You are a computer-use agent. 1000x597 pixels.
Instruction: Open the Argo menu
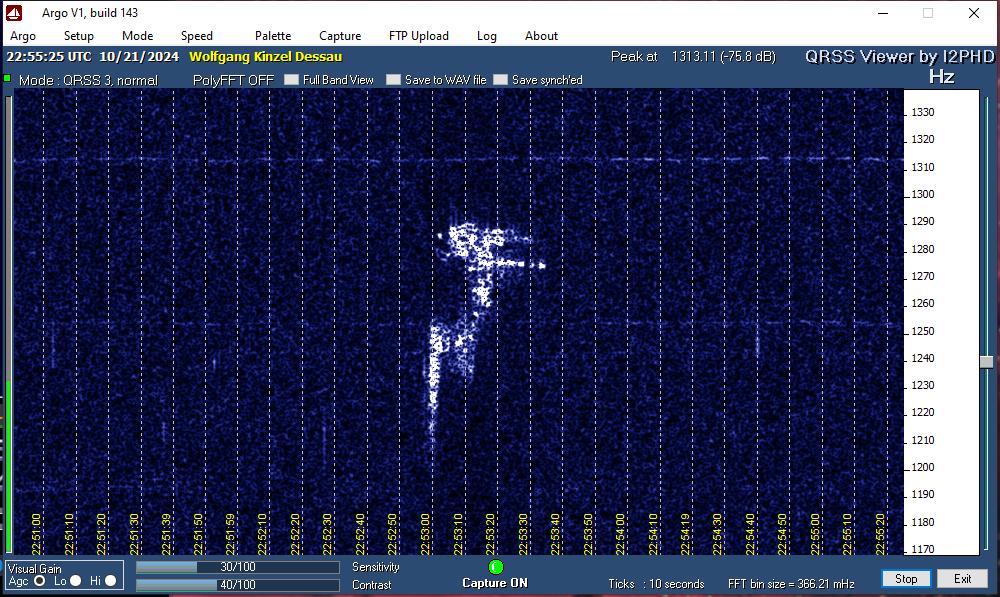click(x=23, y=36)
